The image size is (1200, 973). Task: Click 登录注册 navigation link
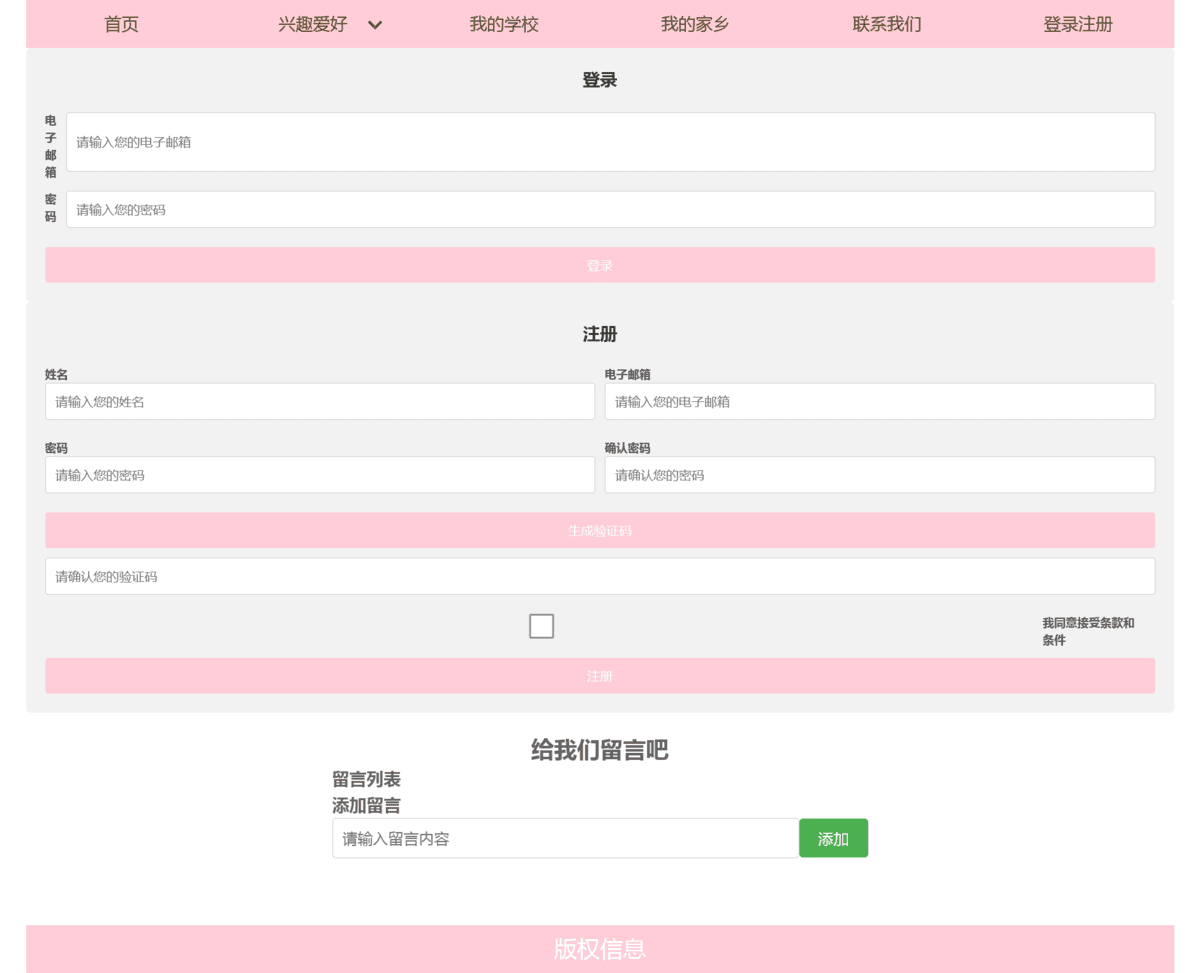(1077, 25)
